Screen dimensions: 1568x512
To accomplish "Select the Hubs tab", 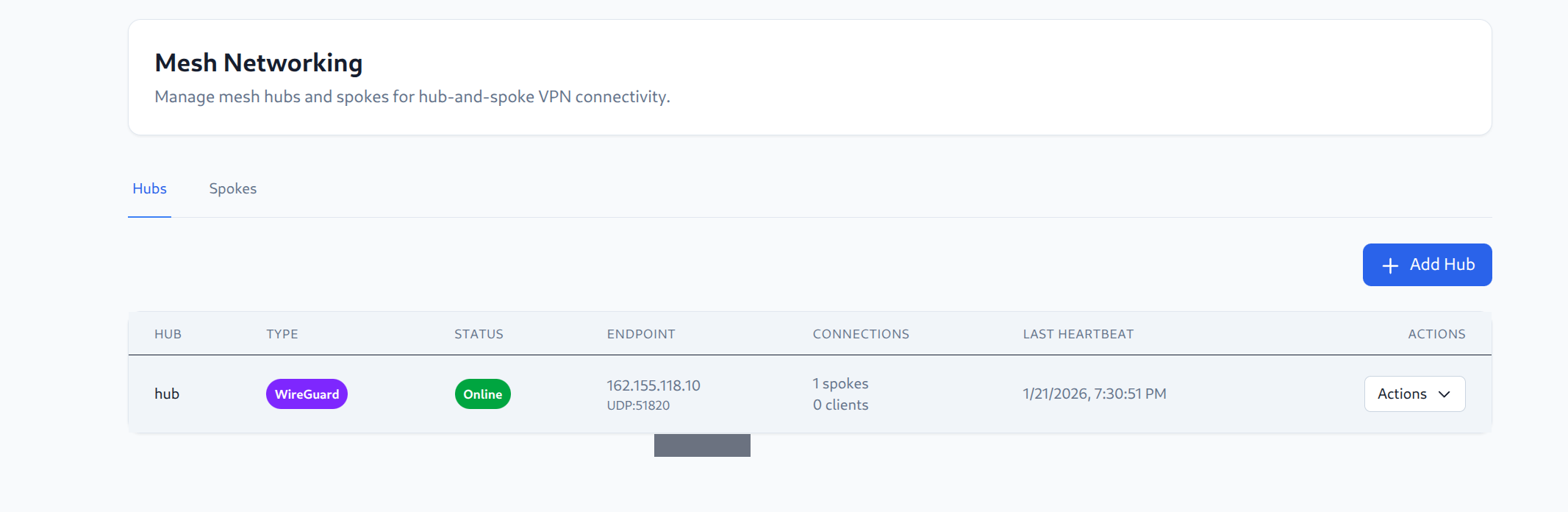I will (x=149, y=188).
